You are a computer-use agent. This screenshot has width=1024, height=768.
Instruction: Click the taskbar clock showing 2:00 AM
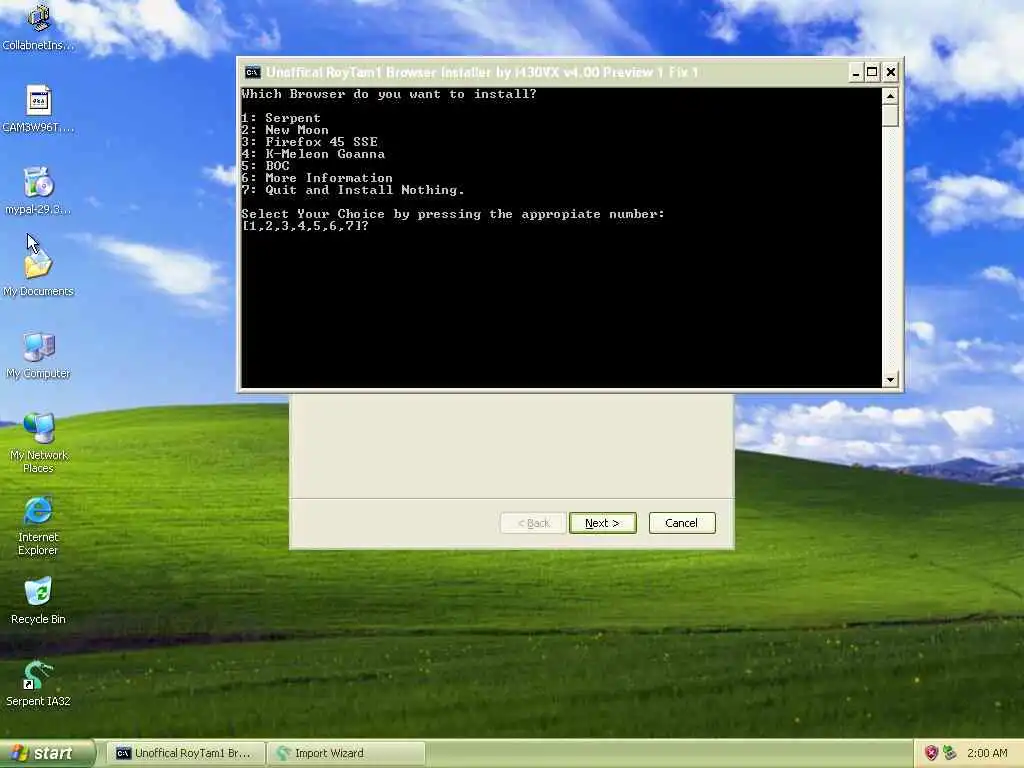(x=987, y=753)
